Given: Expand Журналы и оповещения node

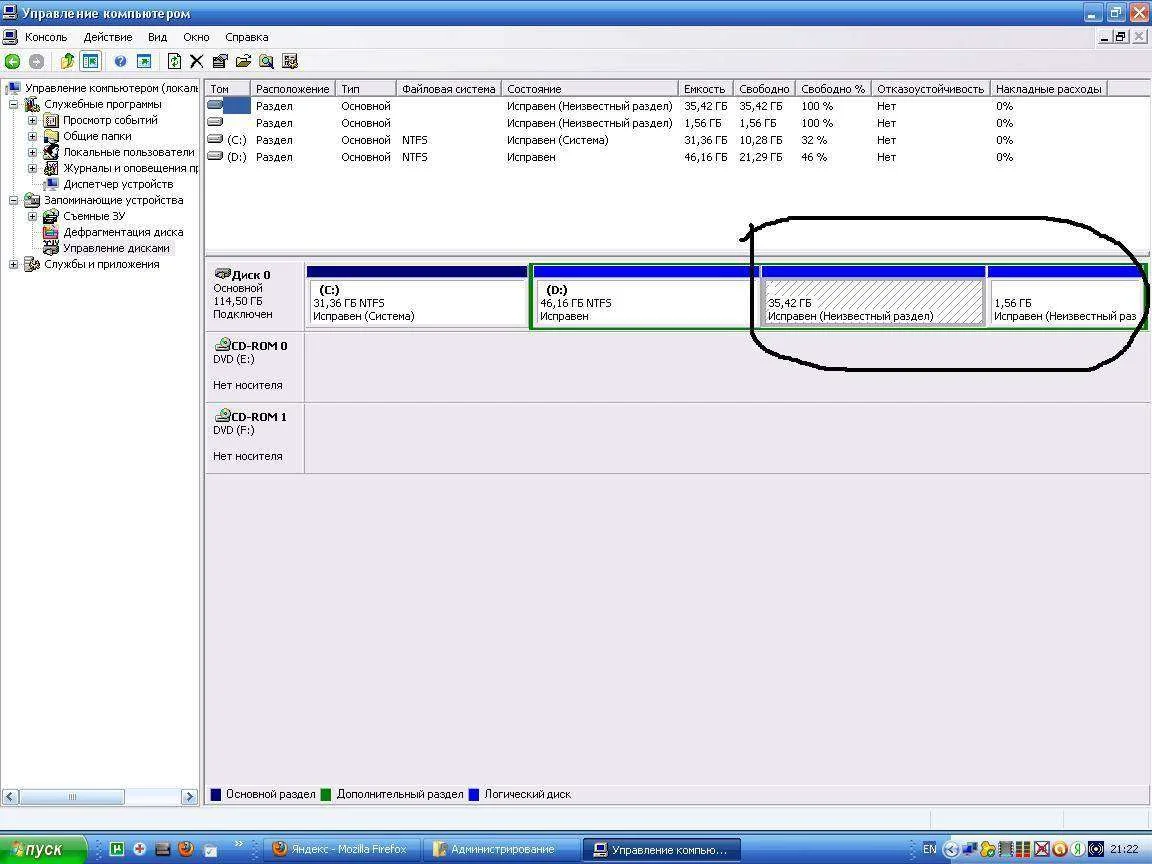Looking at the screenshot, I should 32,168.
